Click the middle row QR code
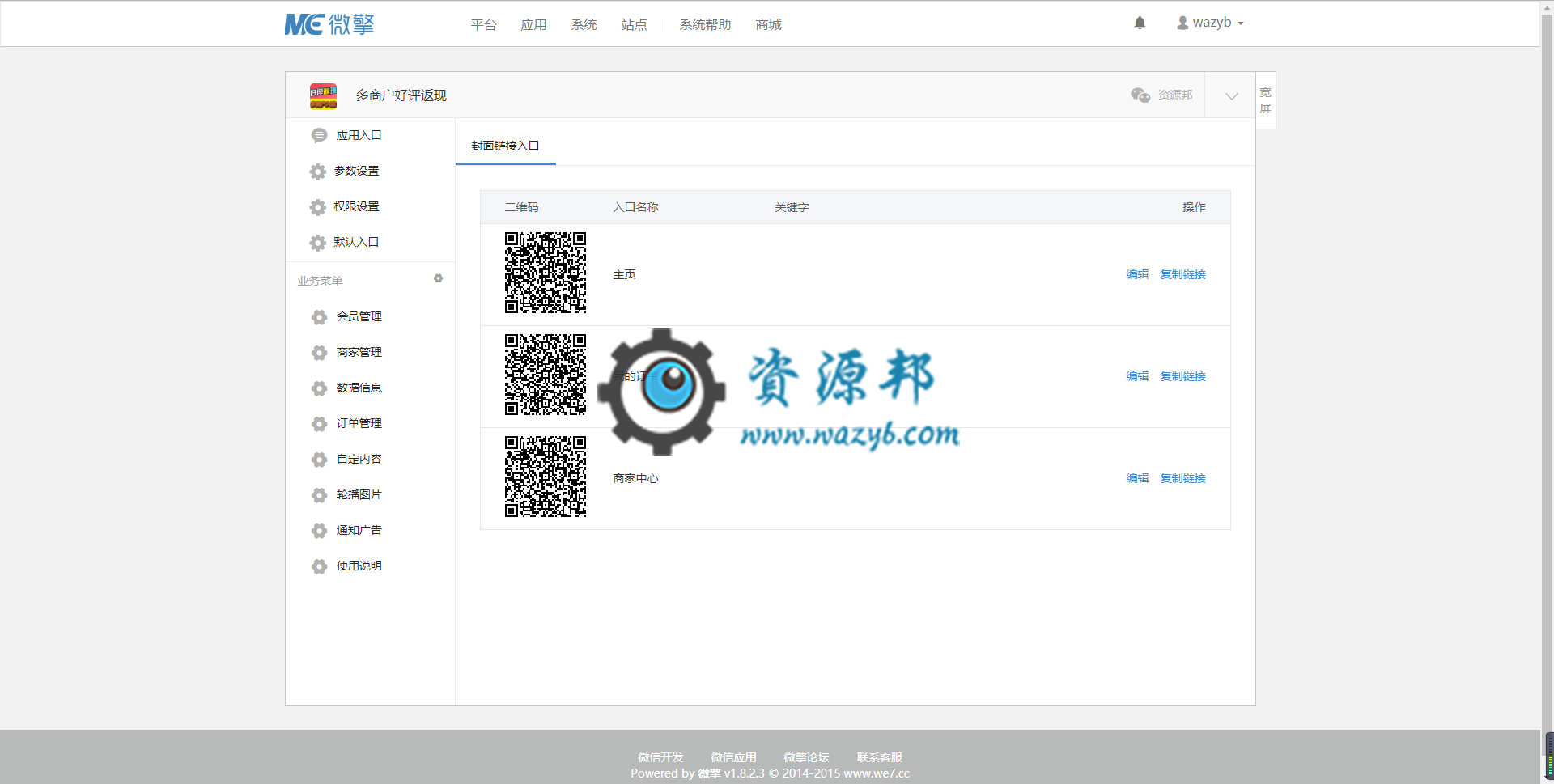This screenshot has height=784, width=1554. coord(546,375)
